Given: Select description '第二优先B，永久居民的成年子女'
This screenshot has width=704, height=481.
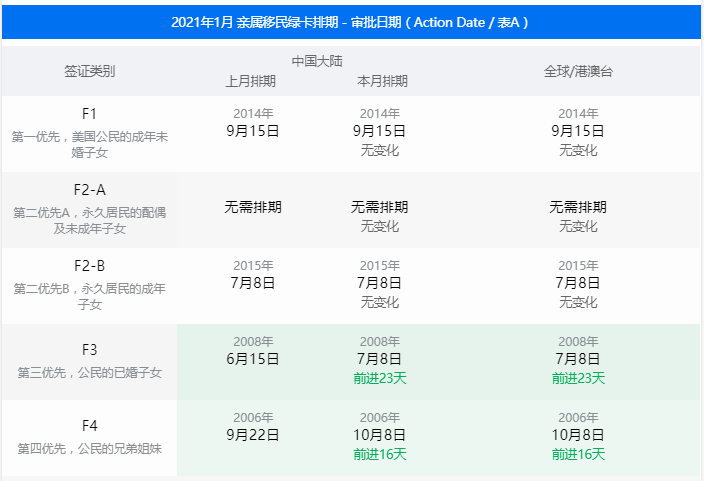Looking at the screenshot, I should pyautogui.click(x=89, y=296).
